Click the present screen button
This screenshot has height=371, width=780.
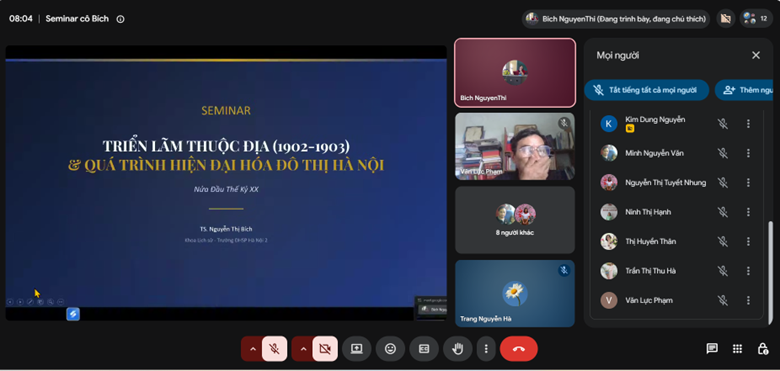click(x=357, y=349)
